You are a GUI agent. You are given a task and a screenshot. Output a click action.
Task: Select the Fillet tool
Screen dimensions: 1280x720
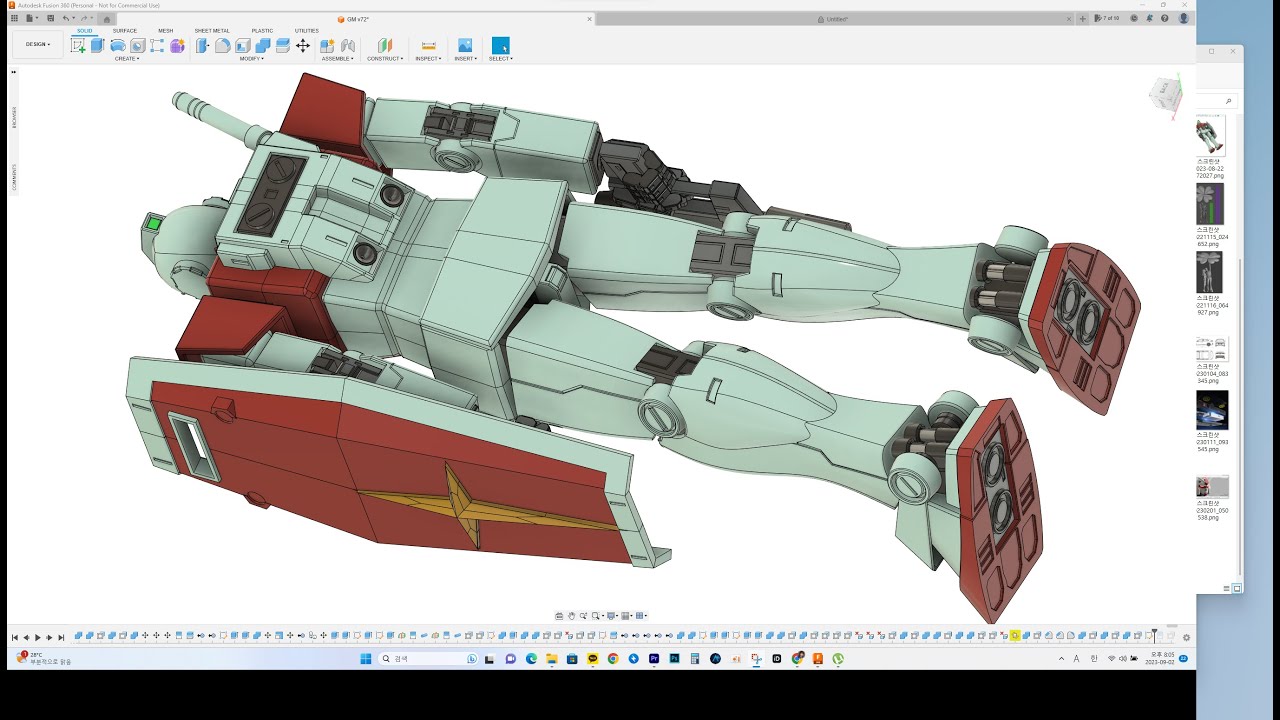(x=223, y=45)
